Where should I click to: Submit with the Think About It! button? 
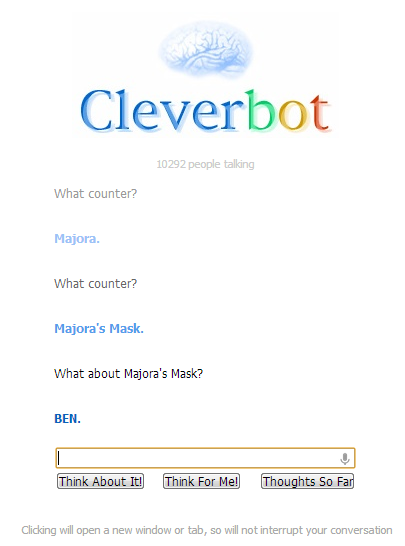[100, 481]
